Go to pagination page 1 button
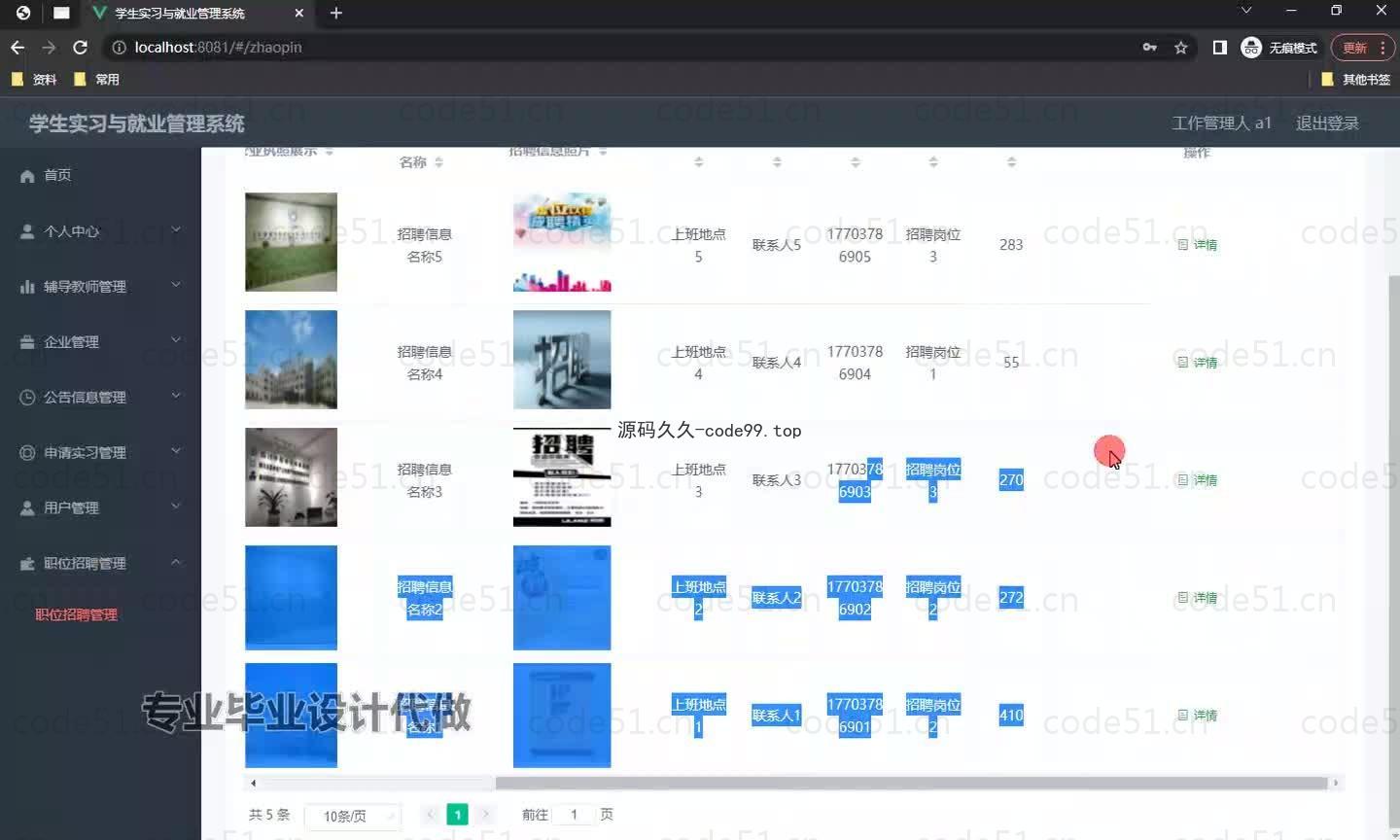Image resolution: width=1400 pixels, height=840 pixels. pos(457,815)
